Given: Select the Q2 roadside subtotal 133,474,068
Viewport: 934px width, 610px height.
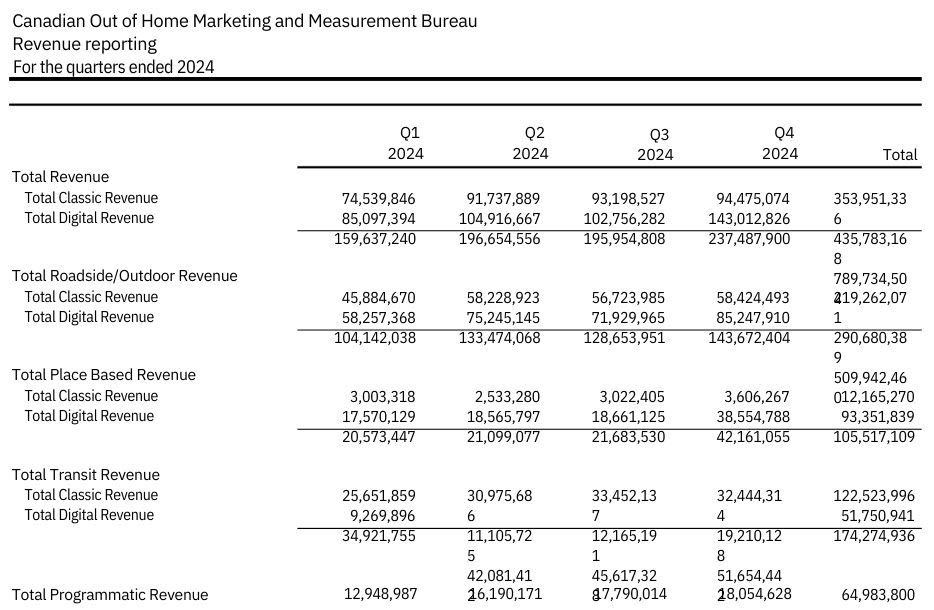Looking at the screenshot, I should 504,338.
